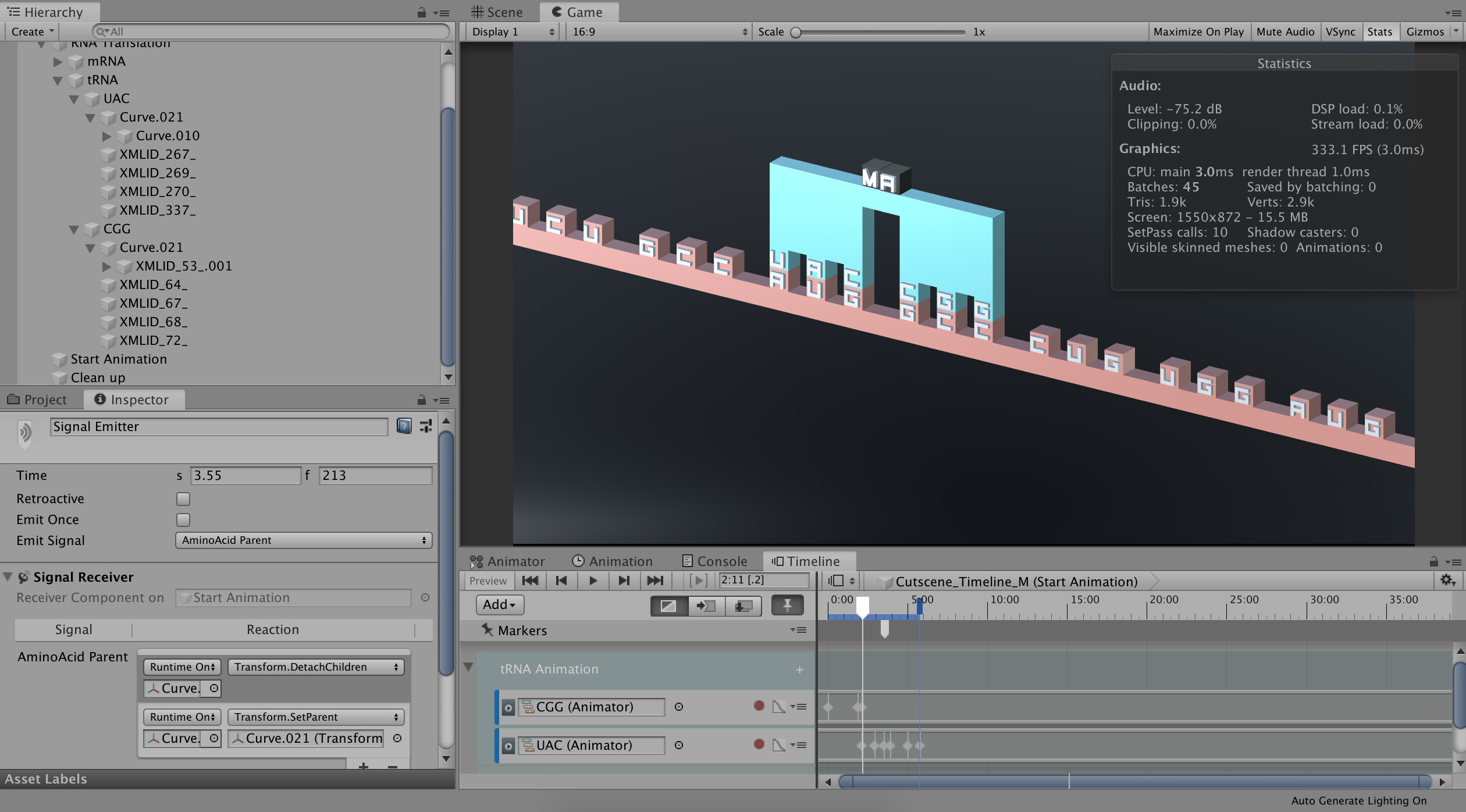Select the Replace edit mode icon

pyautogui.click(x=743, y=606)
